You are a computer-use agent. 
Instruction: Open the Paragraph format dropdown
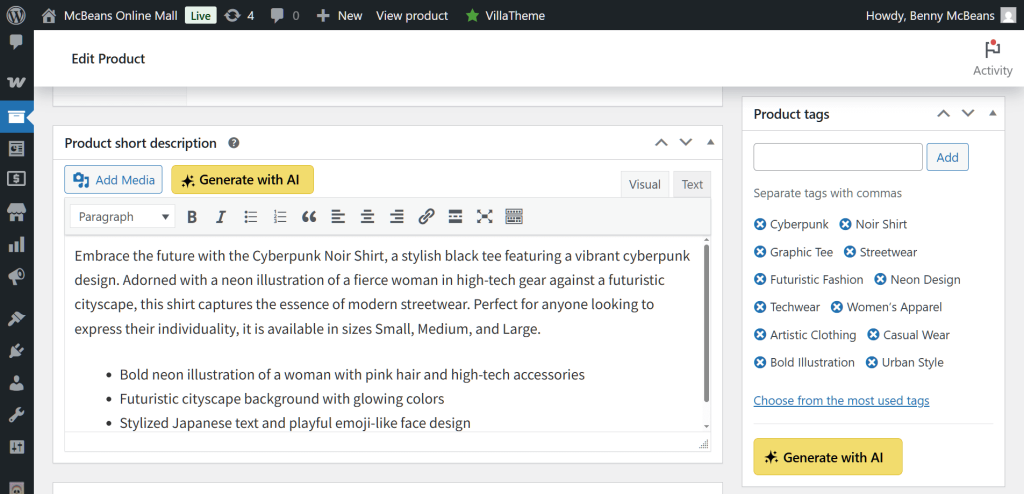(x=123, y=216)
